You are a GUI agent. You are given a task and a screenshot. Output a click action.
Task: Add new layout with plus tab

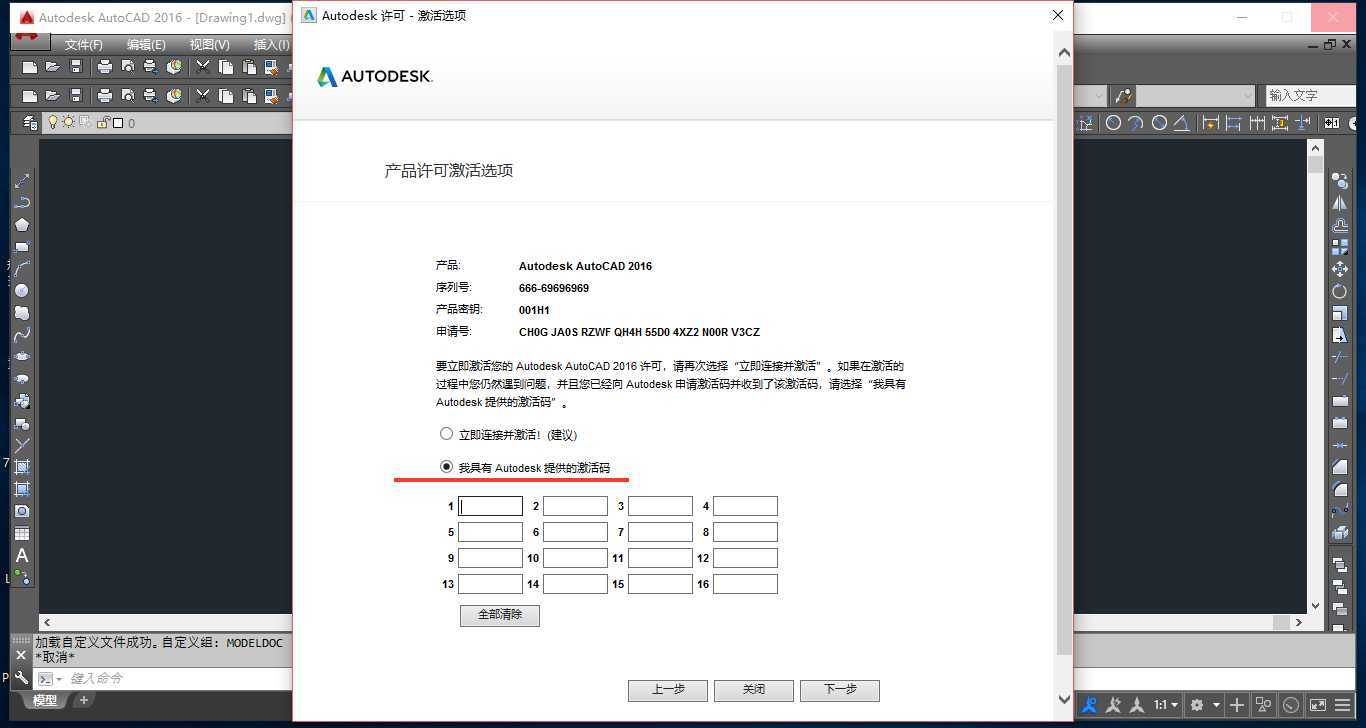[x=84, y=700]
